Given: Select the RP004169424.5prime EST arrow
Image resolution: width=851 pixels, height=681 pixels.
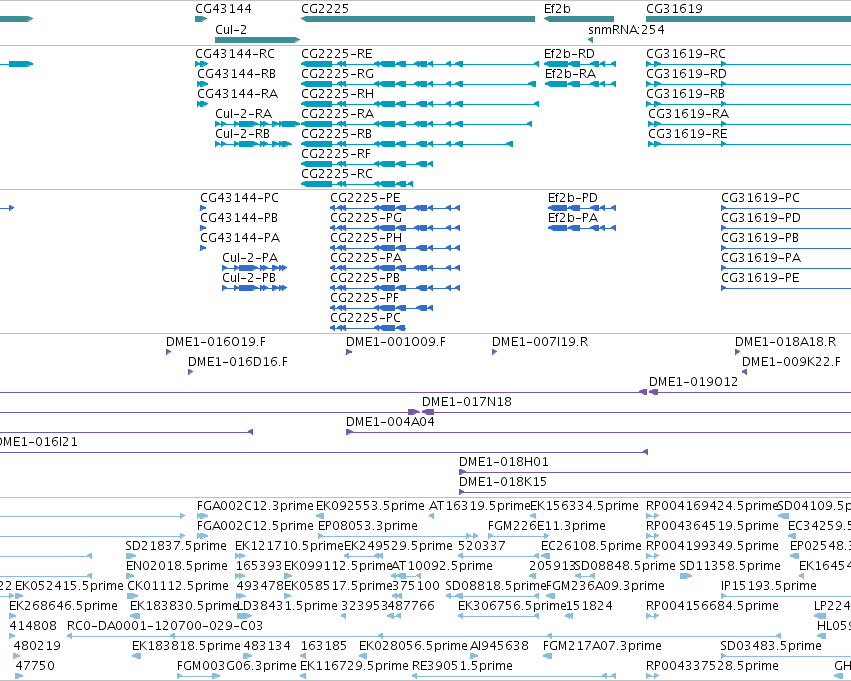Looking at the screenshot, I should [652, 516].
